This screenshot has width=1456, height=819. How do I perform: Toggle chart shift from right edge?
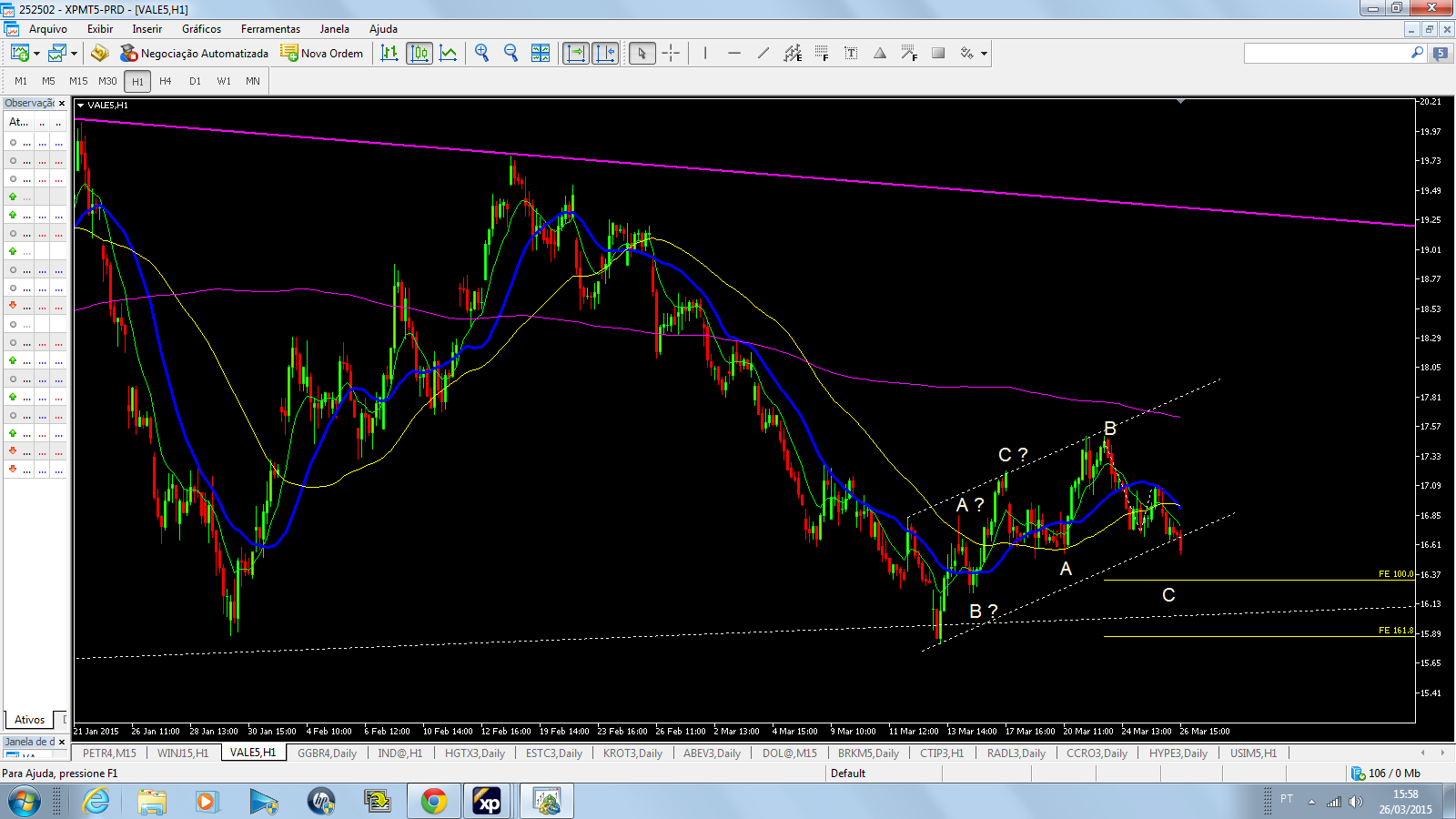[605, 53]
